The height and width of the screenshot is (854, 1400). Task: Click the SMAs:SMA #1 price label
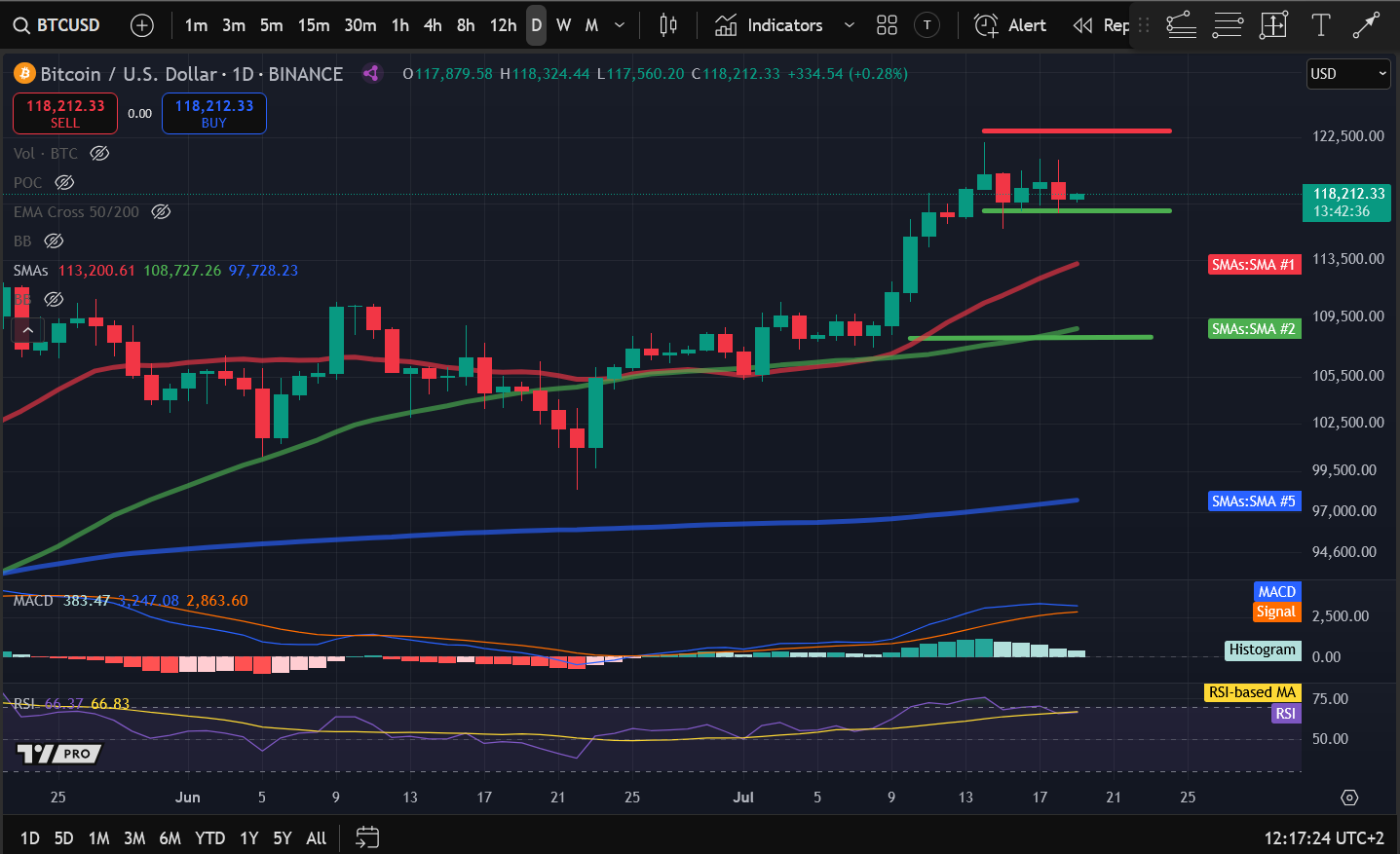coord(1253,264)
